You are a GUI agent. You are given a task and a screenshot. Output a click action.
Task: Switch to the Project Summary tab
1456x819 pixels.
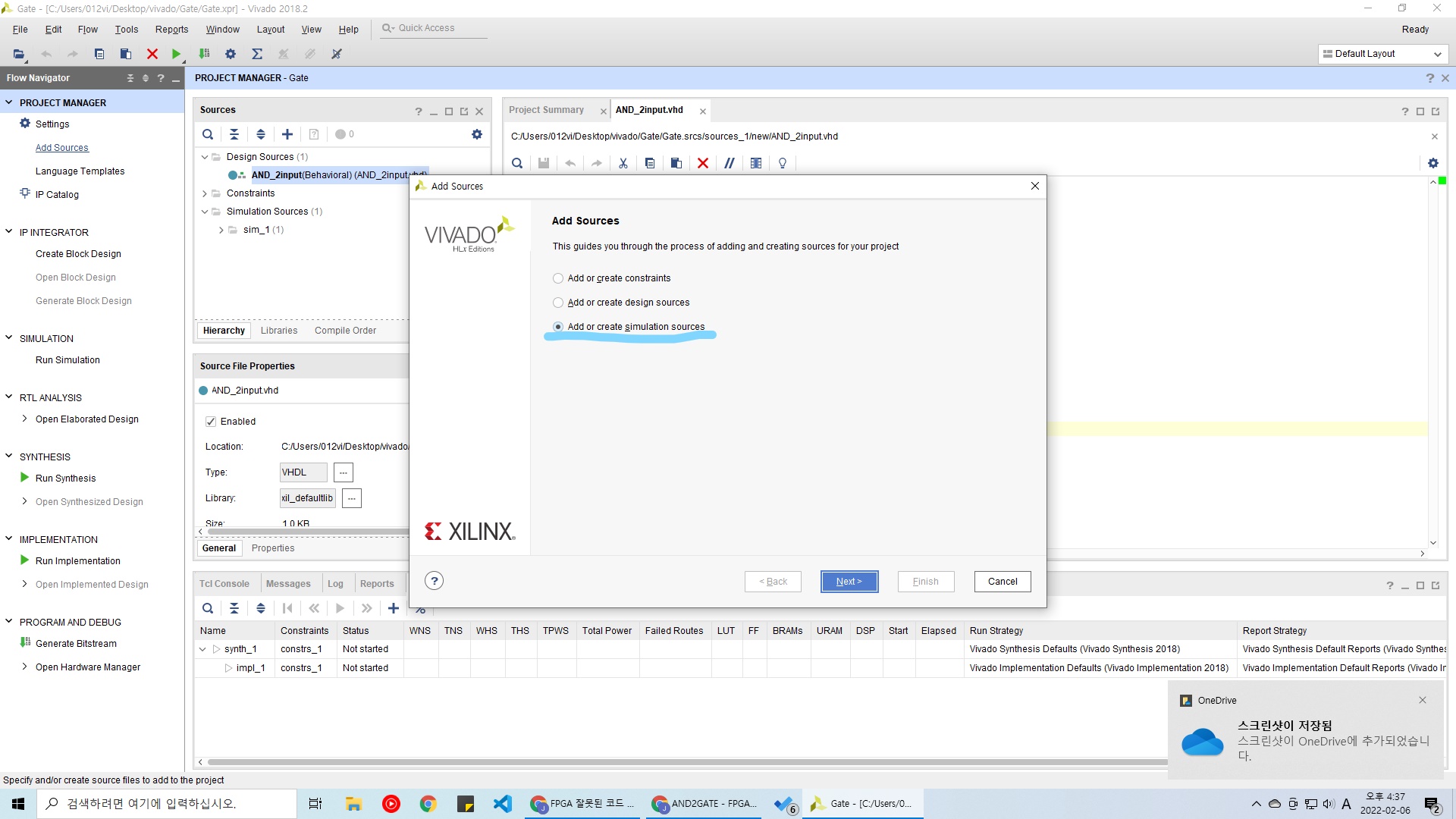tap(546, 110)
